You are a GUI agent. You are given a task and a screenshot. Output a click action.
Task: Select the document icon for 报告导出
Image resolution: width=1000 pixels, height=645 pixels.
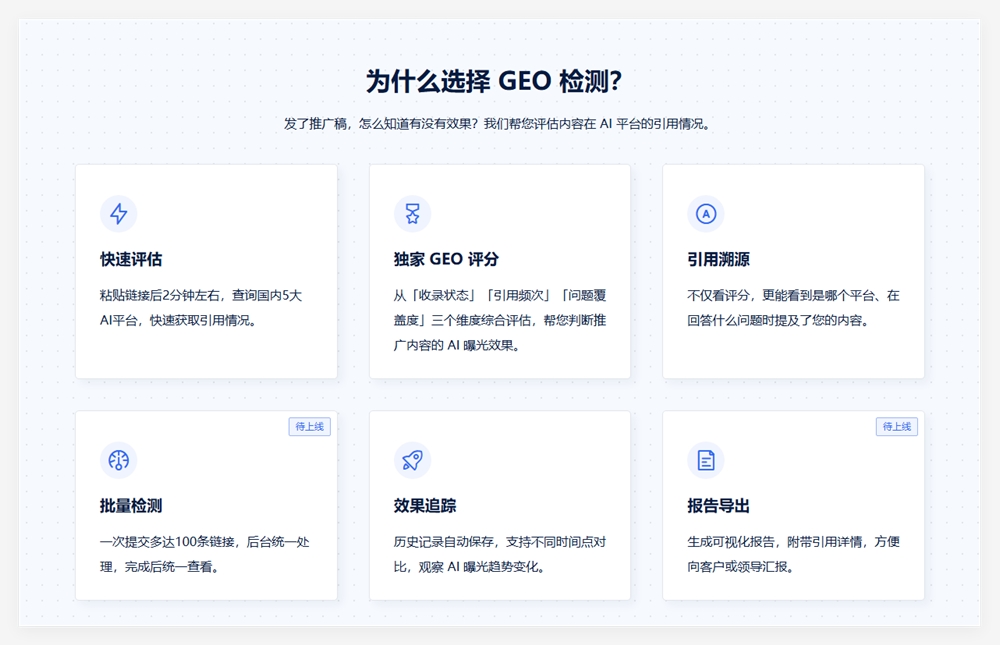pyautogui.click(x=706, y=460)
